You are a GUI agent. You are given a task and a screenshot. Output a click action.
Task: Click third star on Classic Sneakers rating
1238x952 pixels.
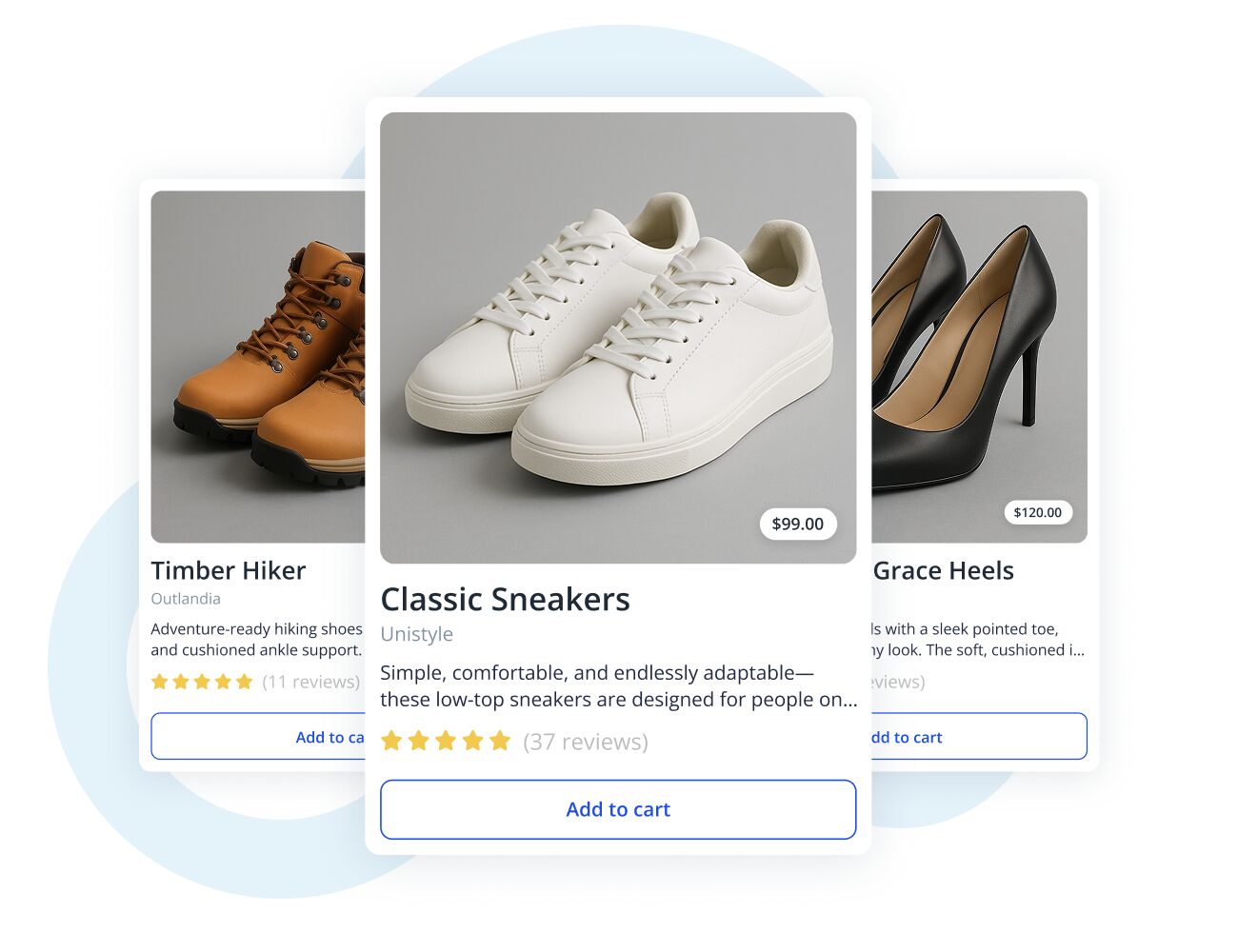point(446,741)
